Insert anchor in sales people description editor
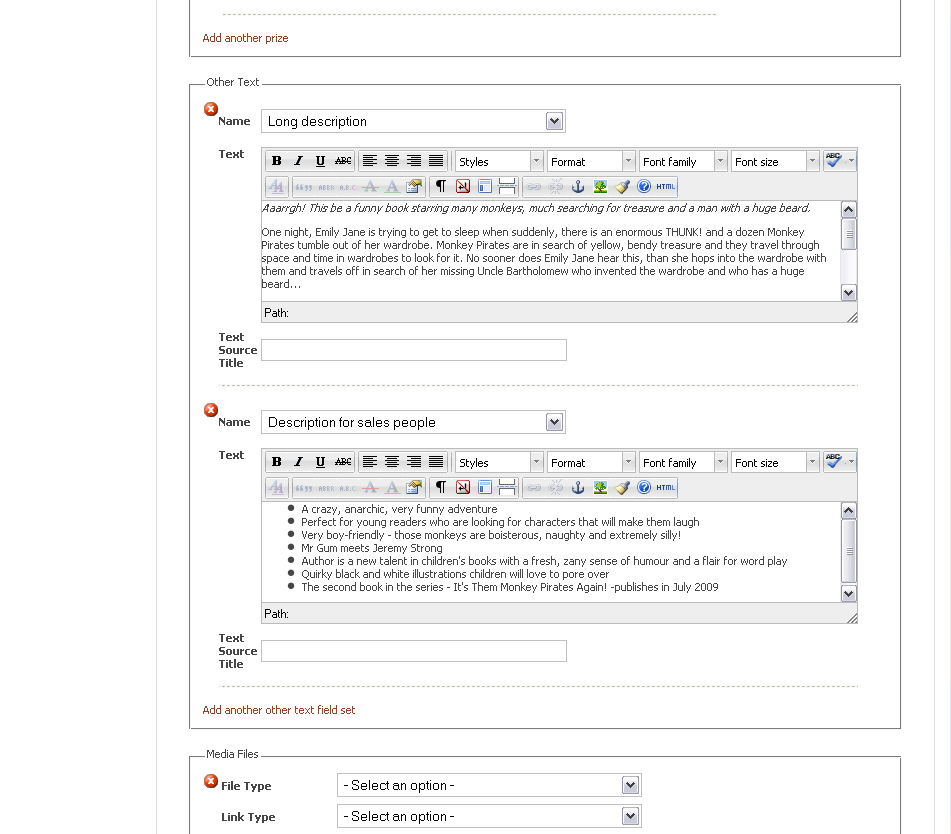This screenshot has height=834, width=951. pyautogui.click(x=578, y=487)
